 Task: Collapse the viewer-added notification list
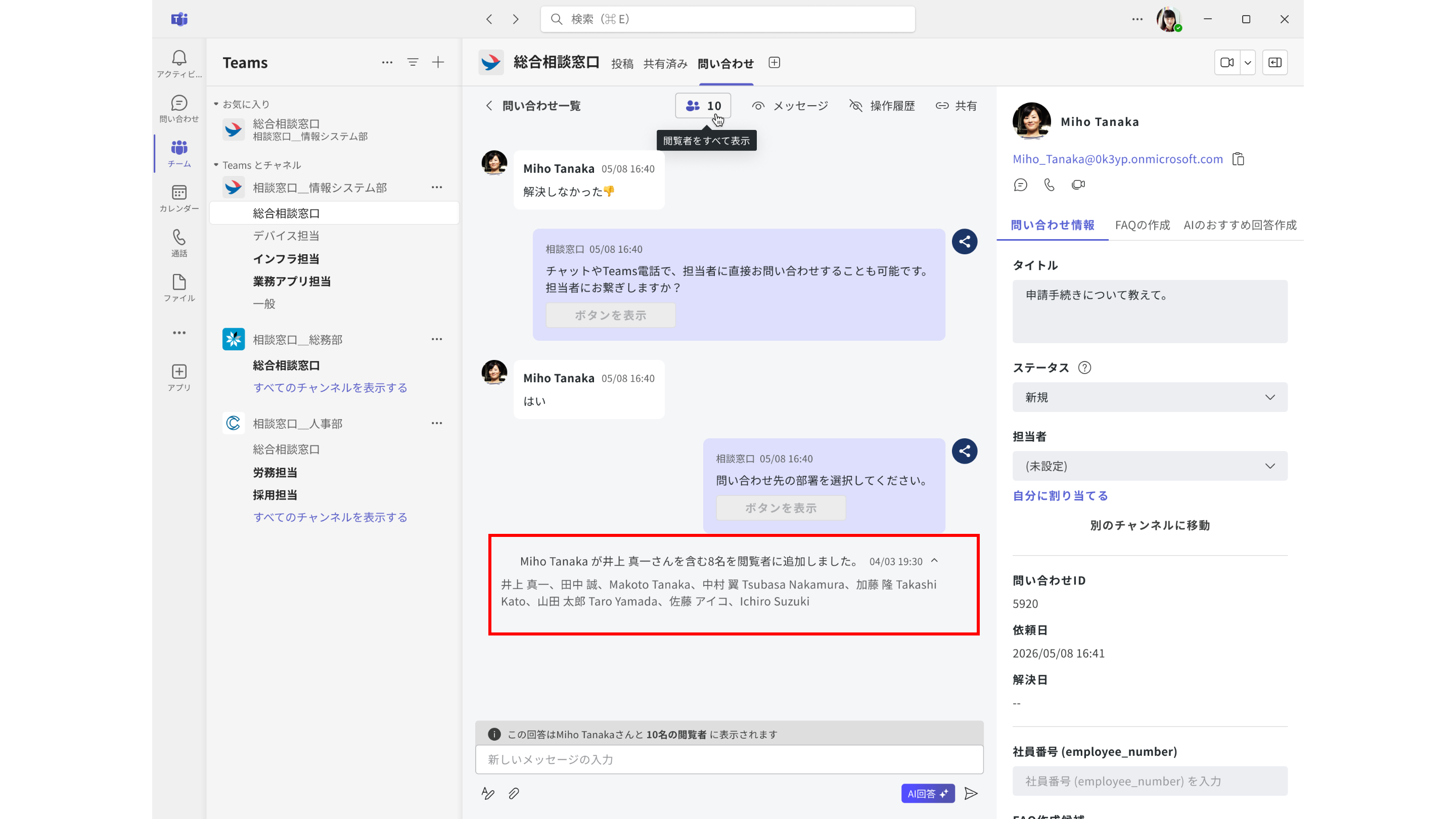(x=934, y=561)
